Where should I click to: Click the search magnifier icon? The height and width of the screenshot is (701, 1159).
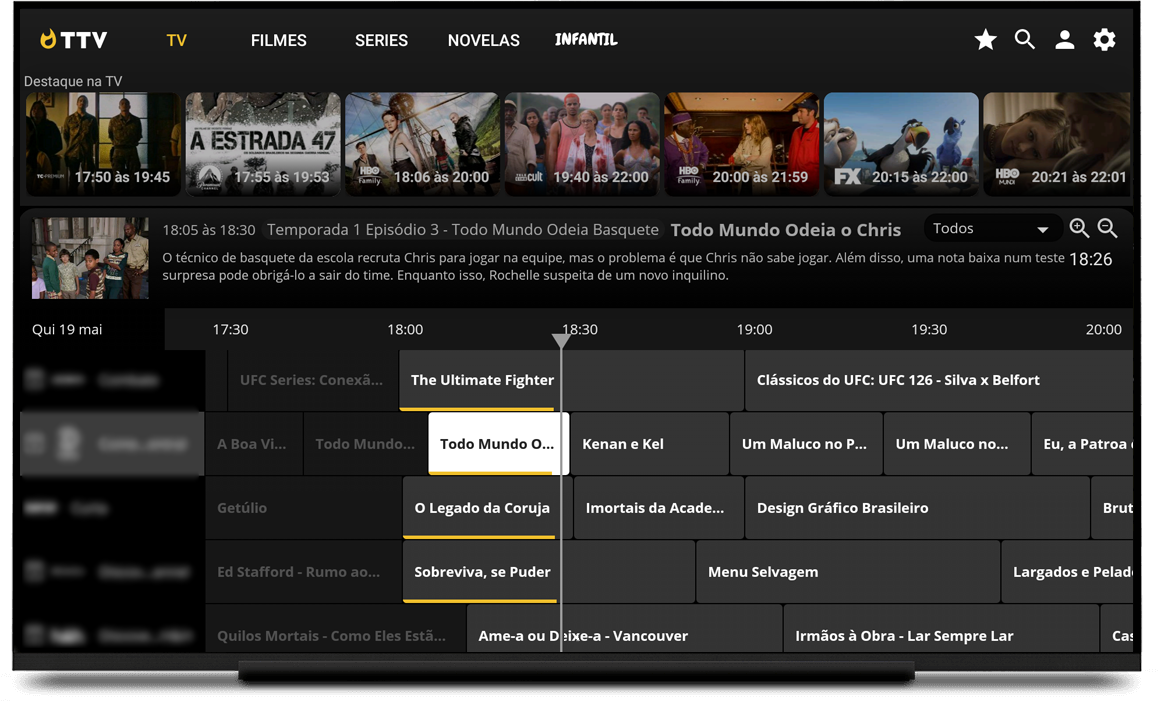click(1024, 40)
